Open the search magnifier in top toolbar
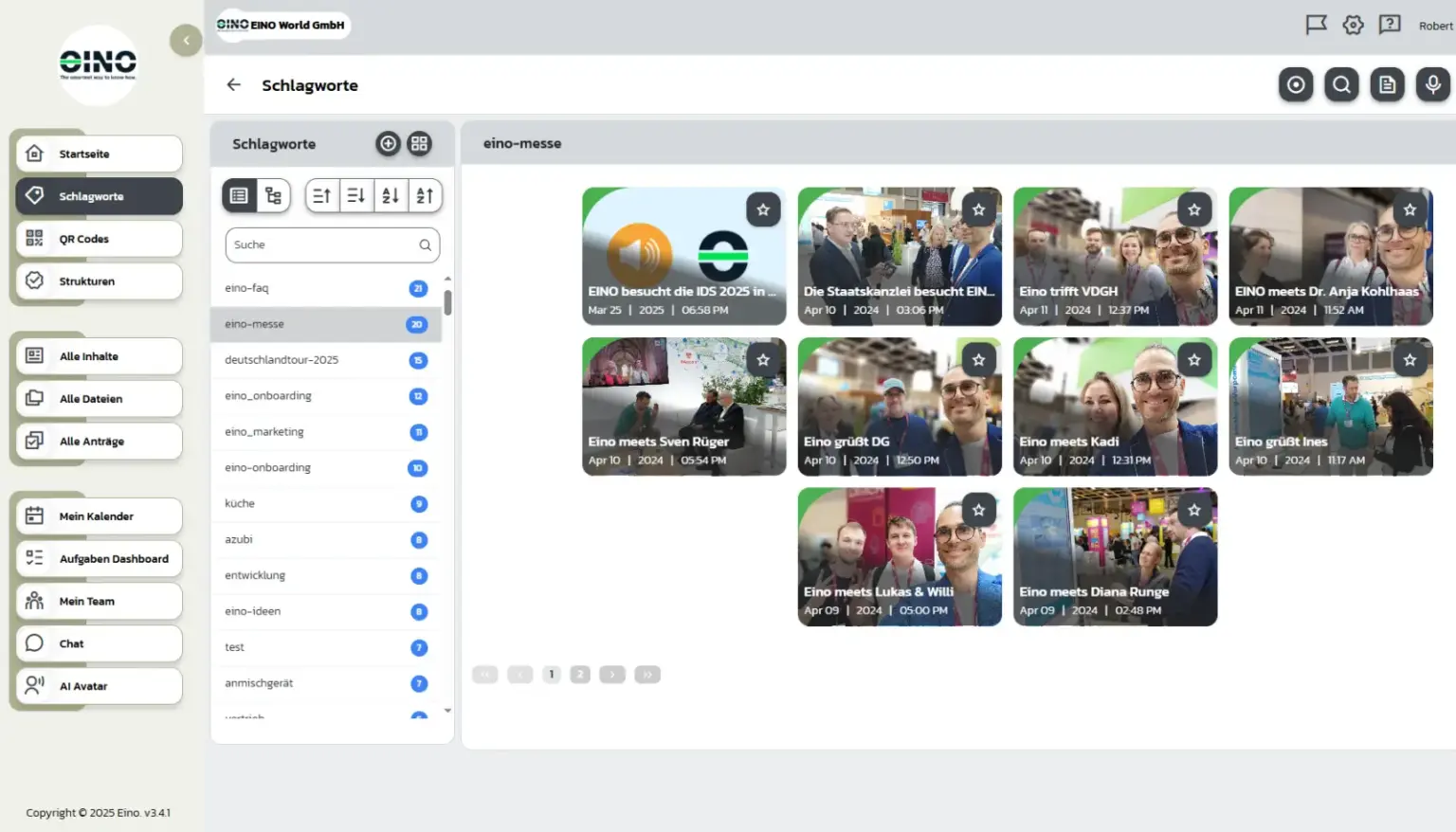The width and height of the screenshot is (1456, 832). coord(1341,85)
